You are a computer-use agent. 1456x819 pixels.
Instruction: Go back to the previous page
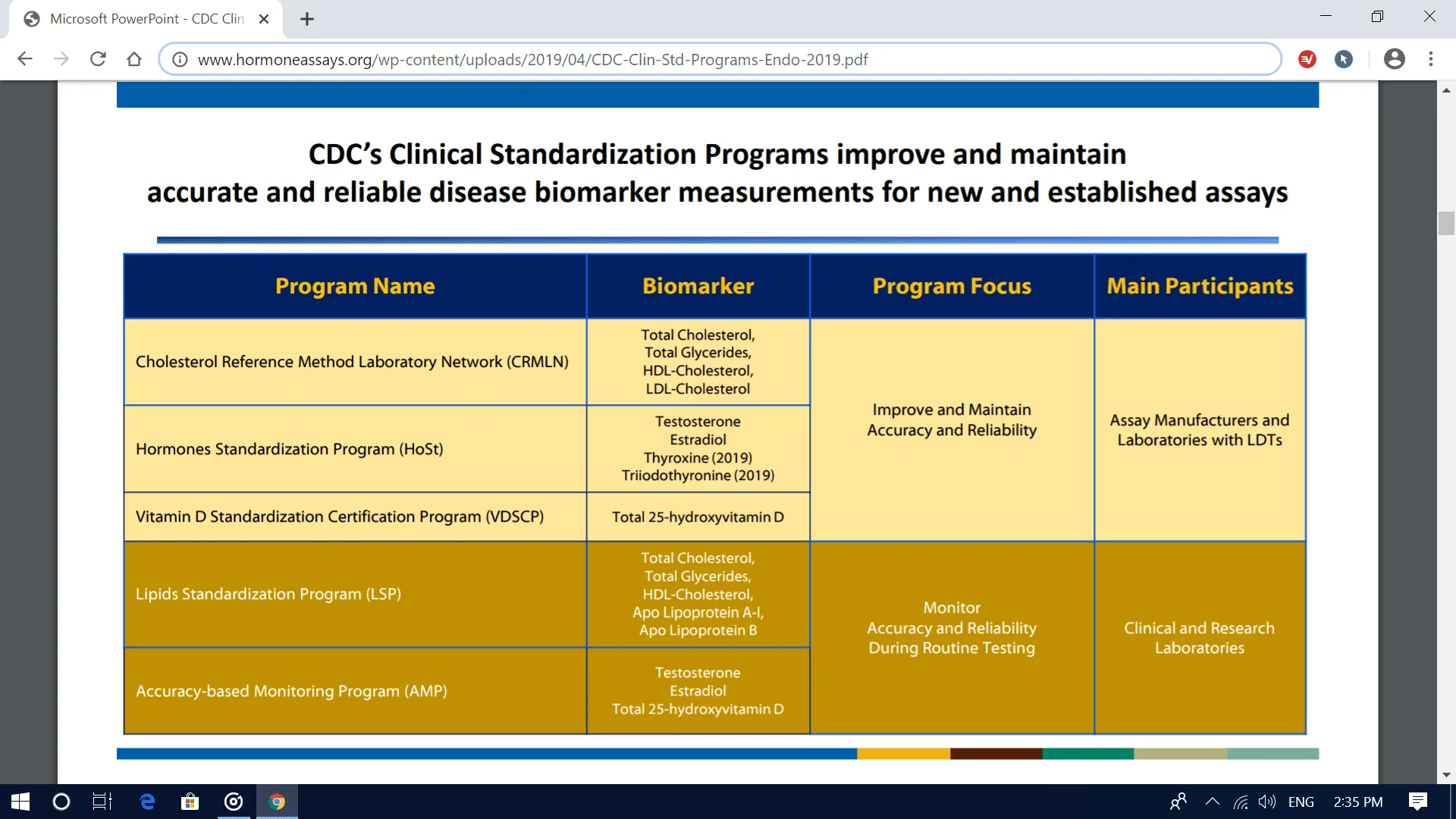tap(25, 59)
